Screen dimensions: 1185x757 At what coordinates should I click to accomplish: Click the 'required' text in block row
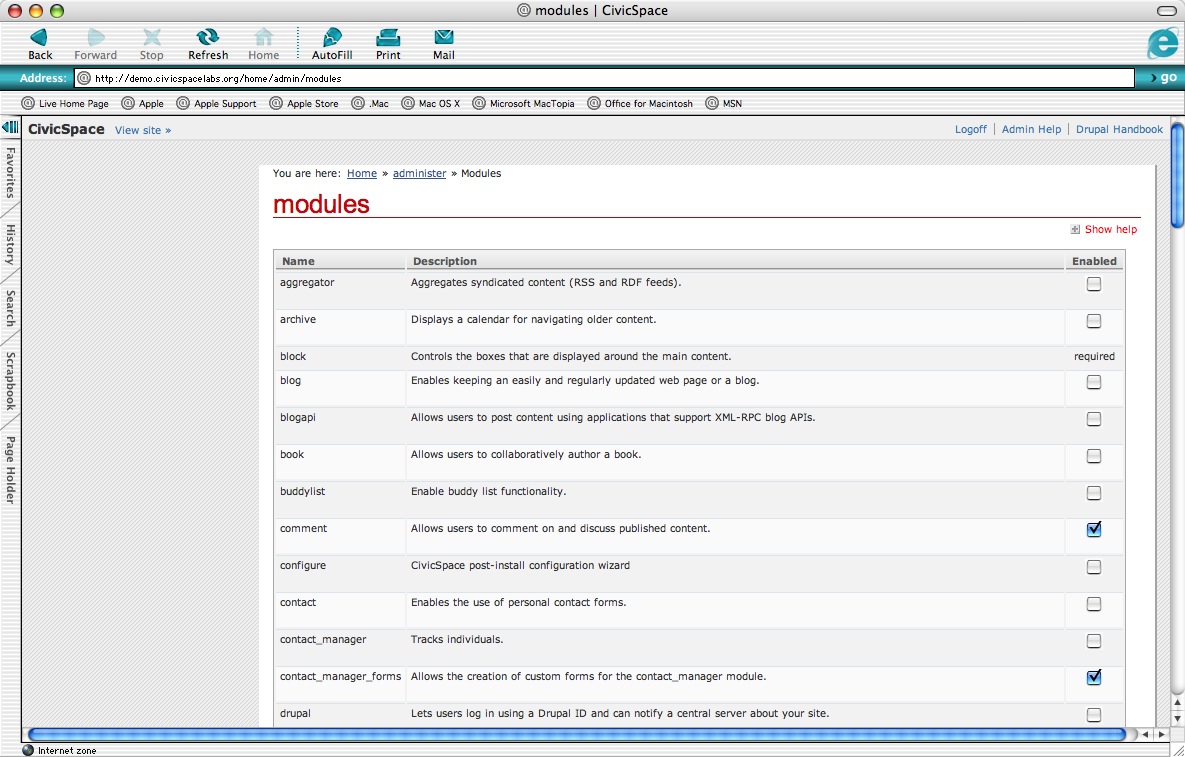(1094, 357)
